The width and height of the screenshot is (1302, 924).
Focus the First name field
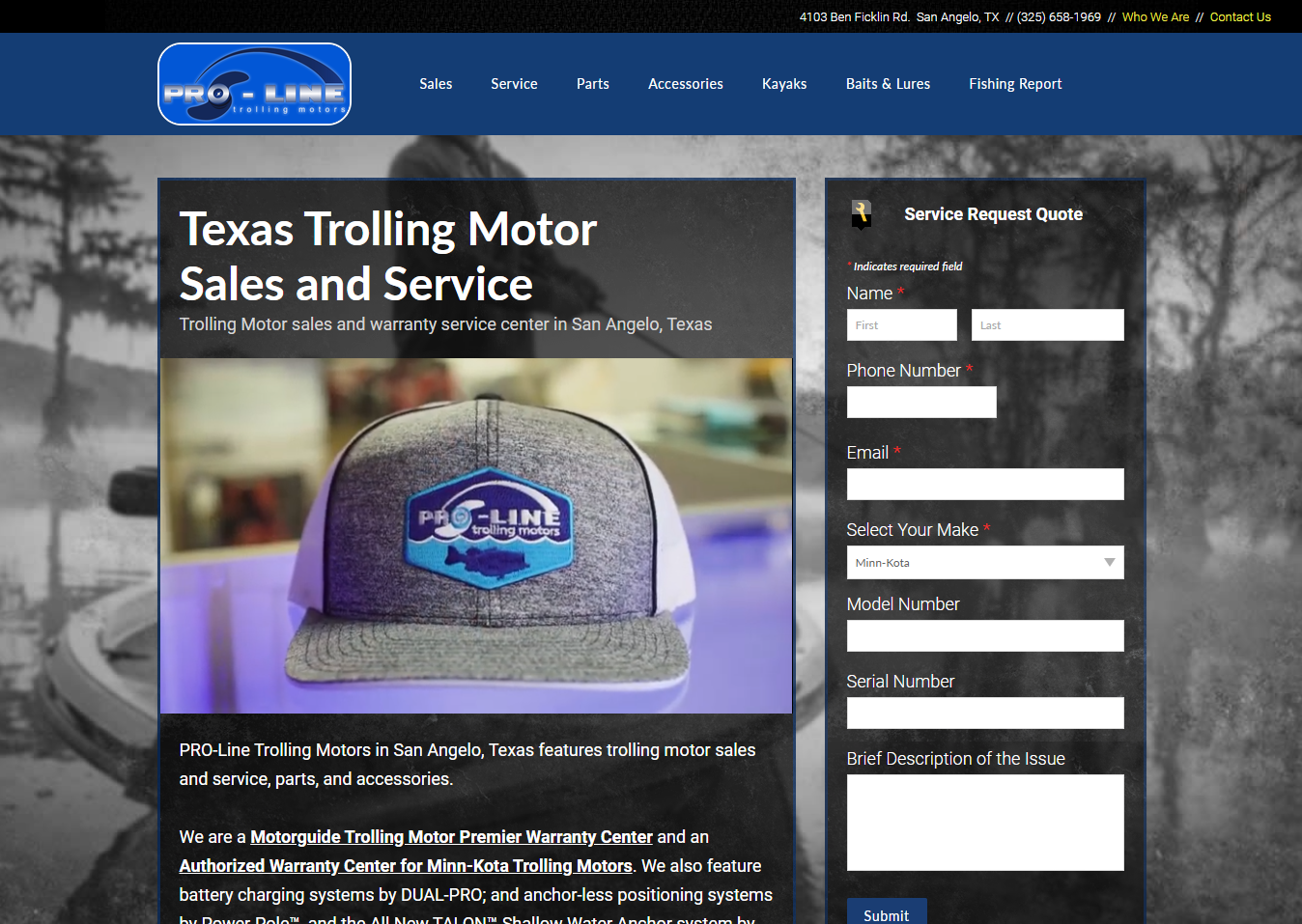click(902, 325)
